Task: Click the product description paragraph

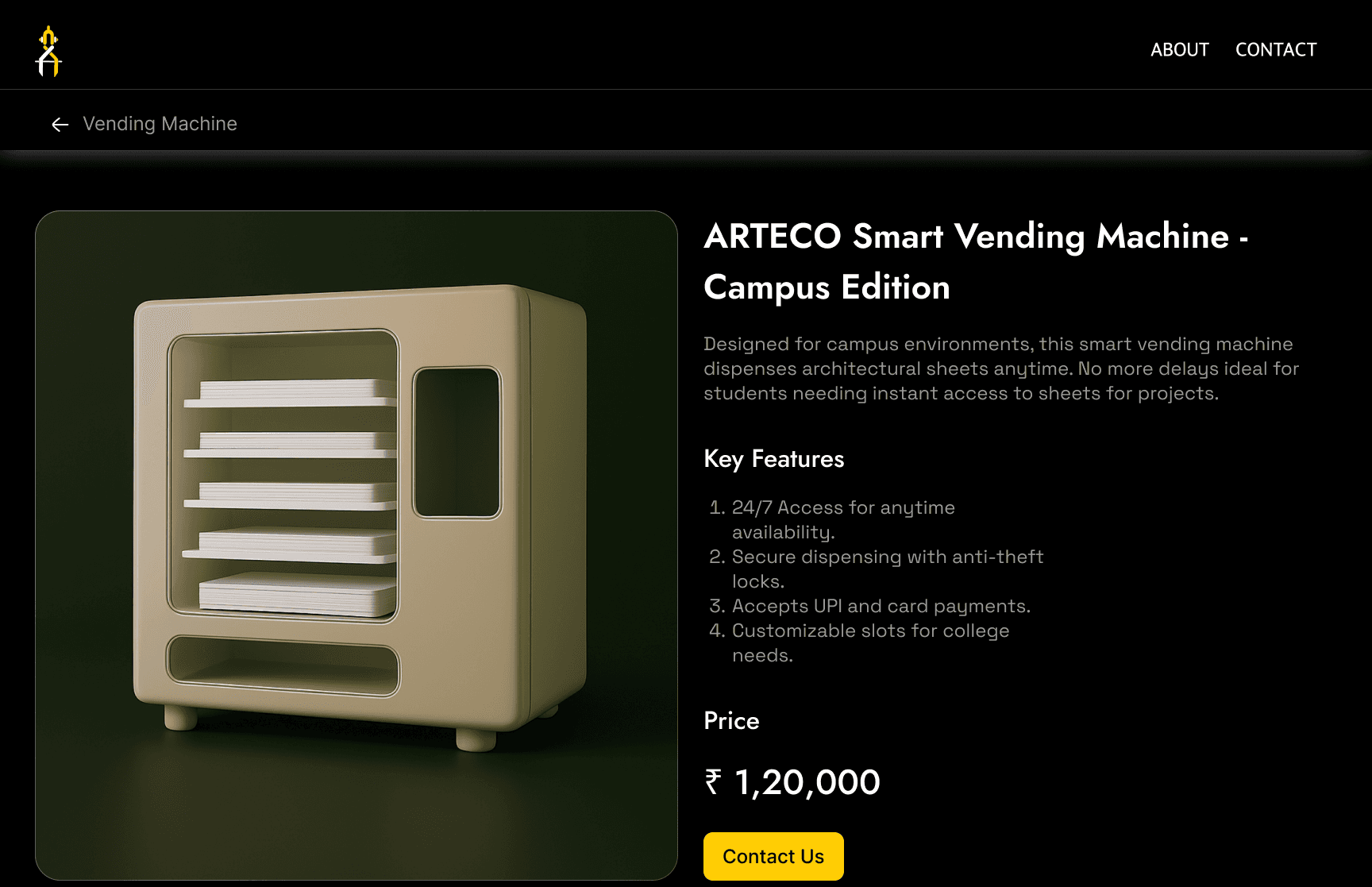Action: point(1001,368)
